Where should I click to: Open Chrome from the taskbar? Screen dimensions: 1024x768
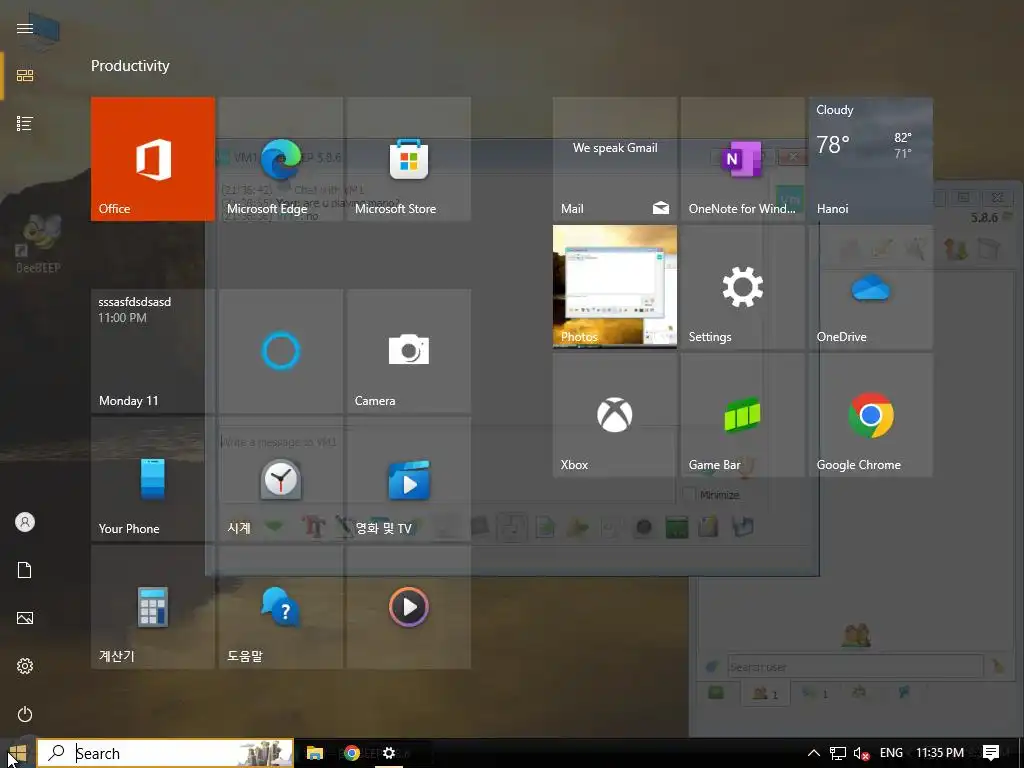352,753
